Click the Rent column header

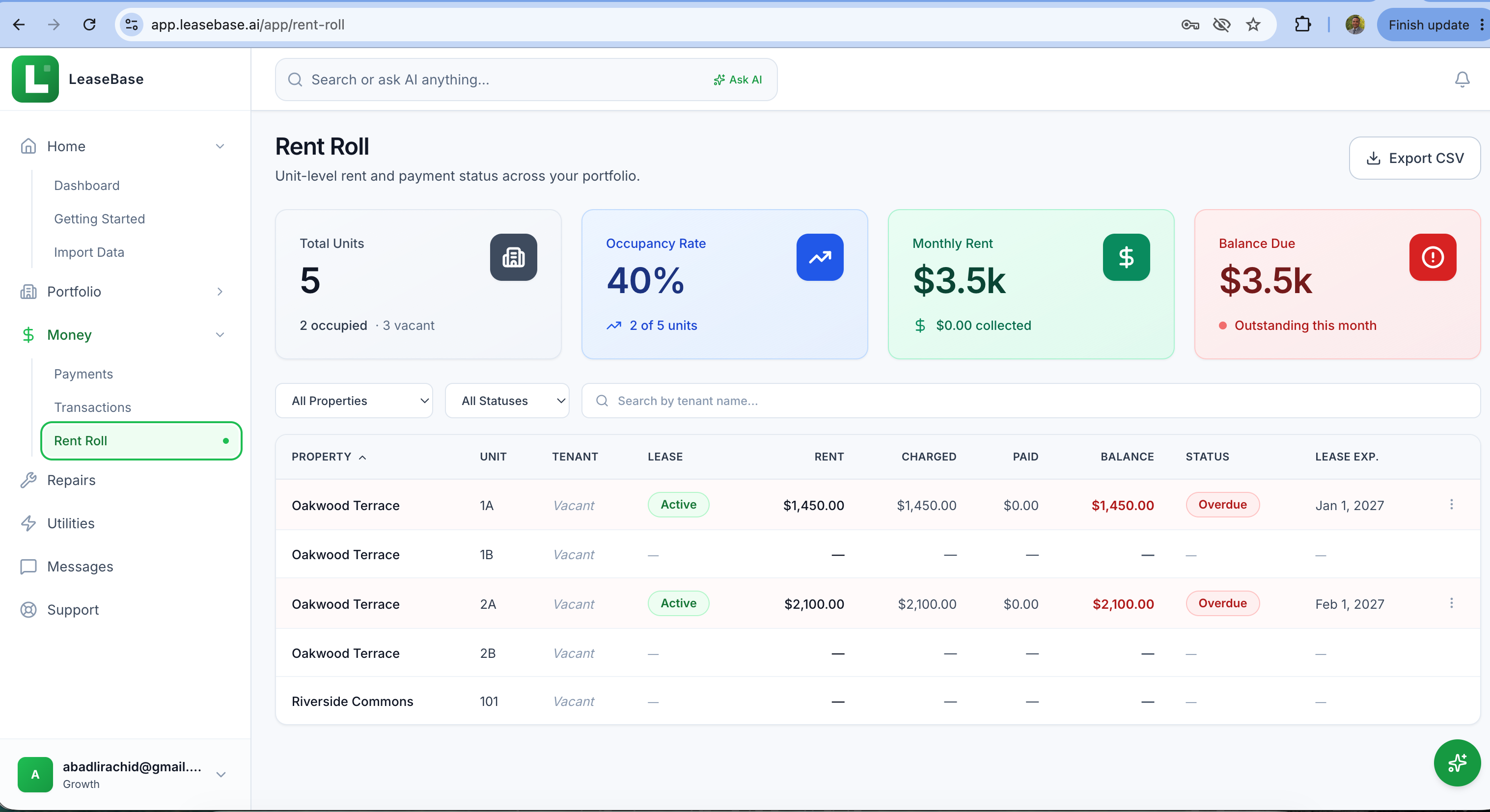pos(829,456)
